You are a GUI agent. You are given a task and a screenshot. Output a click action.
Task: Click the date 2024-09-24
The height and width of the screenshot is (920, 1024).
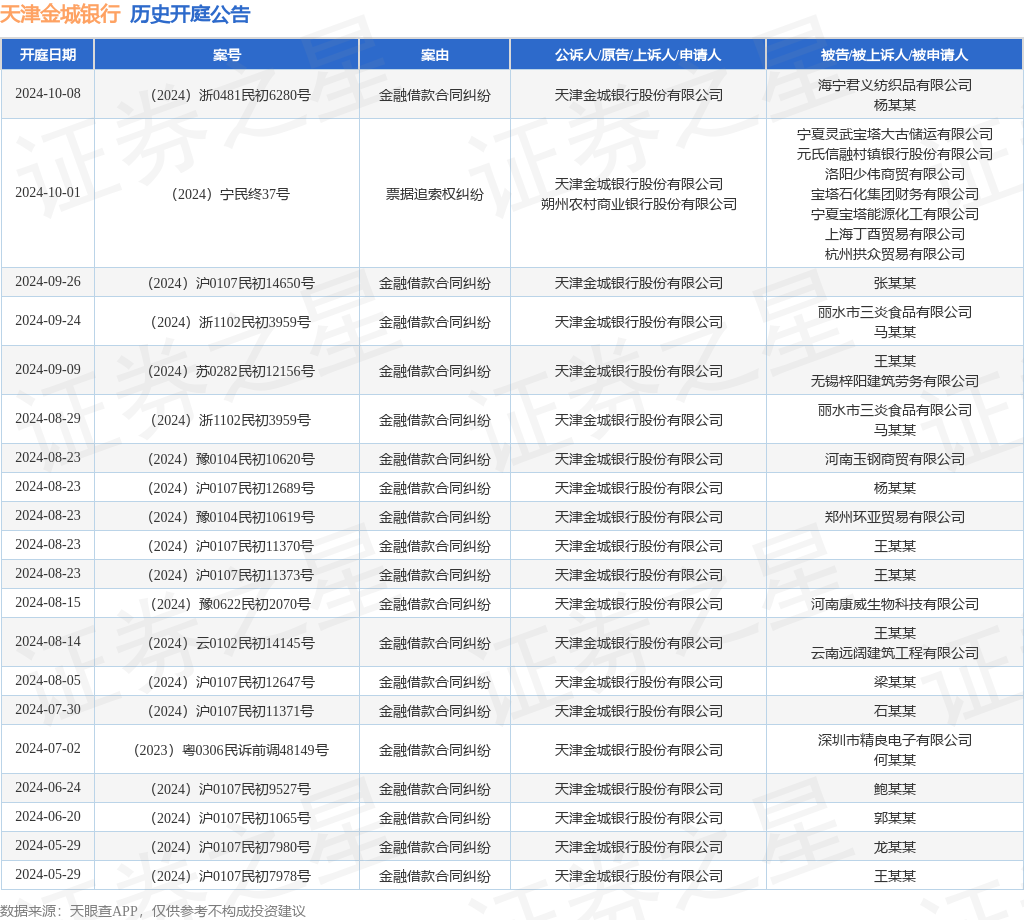point(48,321)
